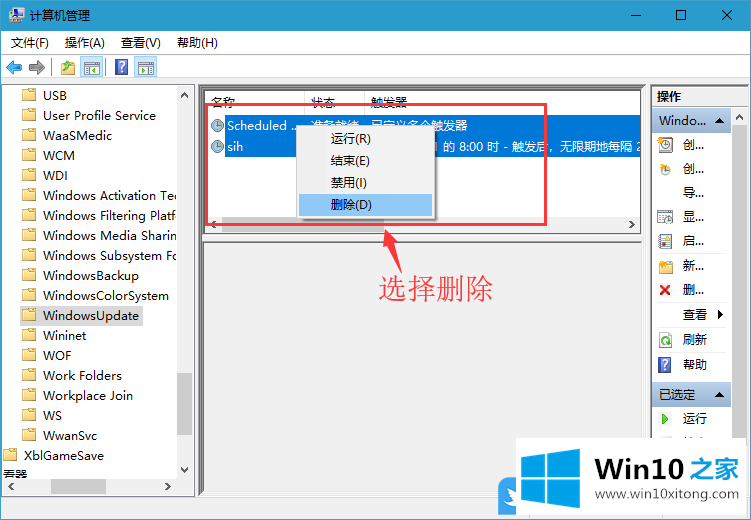Image resolution: width=751 pixels, height=520 pixels.
Task: Click the WindowsUpdate folder icon
Action: (x=29, y=315)
